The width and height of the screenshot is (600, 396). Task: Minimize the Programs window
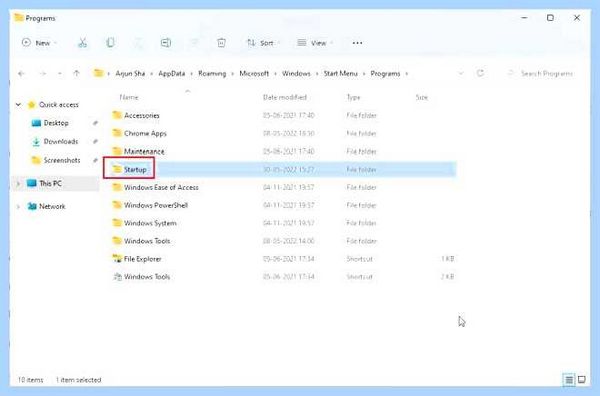click(524, 18)
